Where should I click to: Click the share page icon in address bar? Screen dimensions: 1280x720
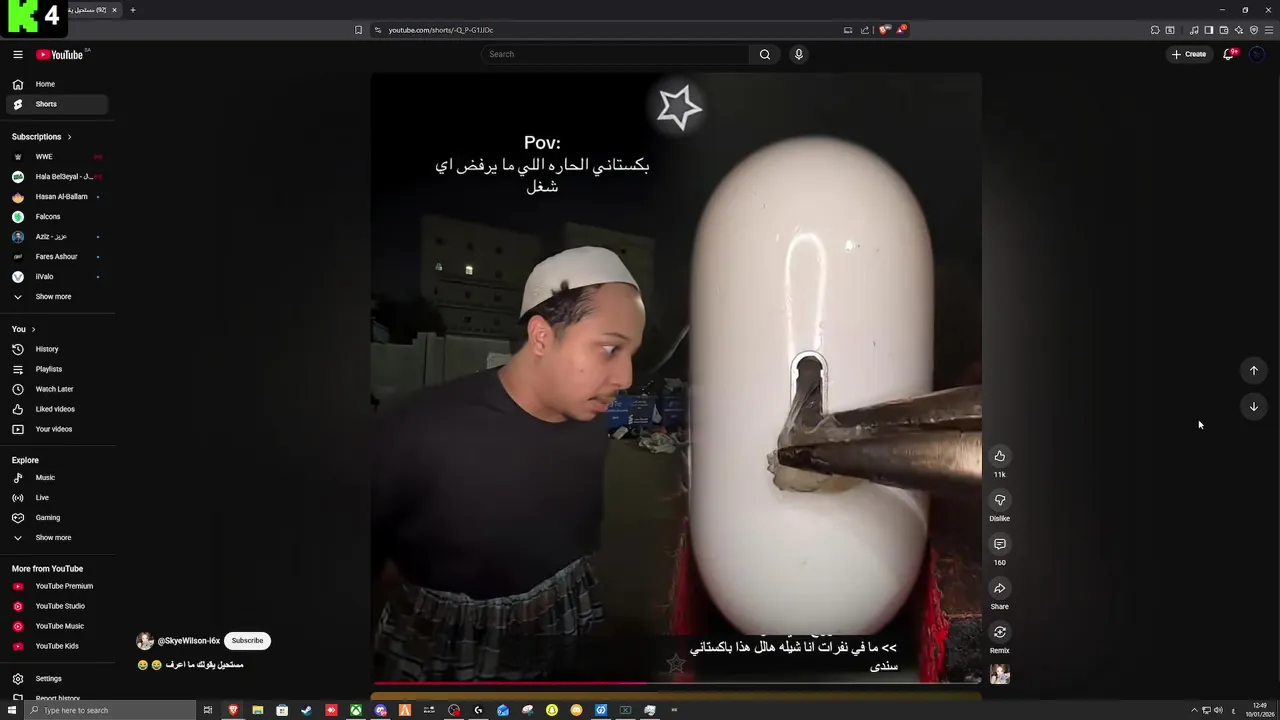(x=865, y=30)
